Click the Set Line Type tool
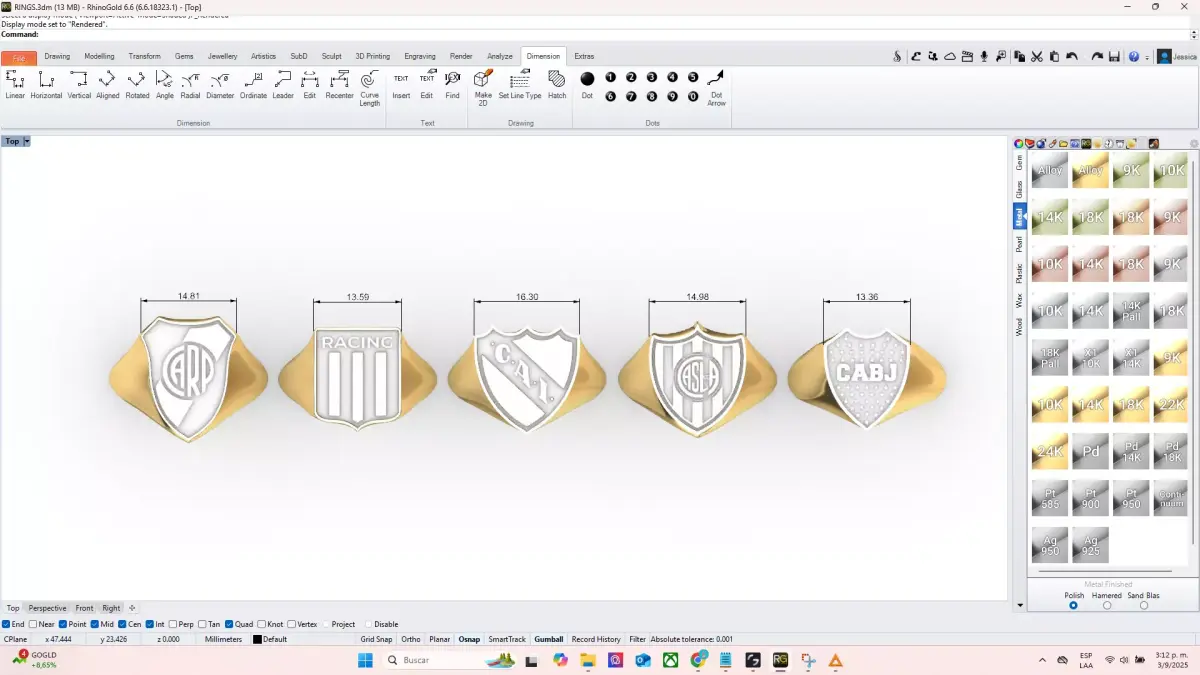The height and width of the screenshot is (675, 1200). 520,85
